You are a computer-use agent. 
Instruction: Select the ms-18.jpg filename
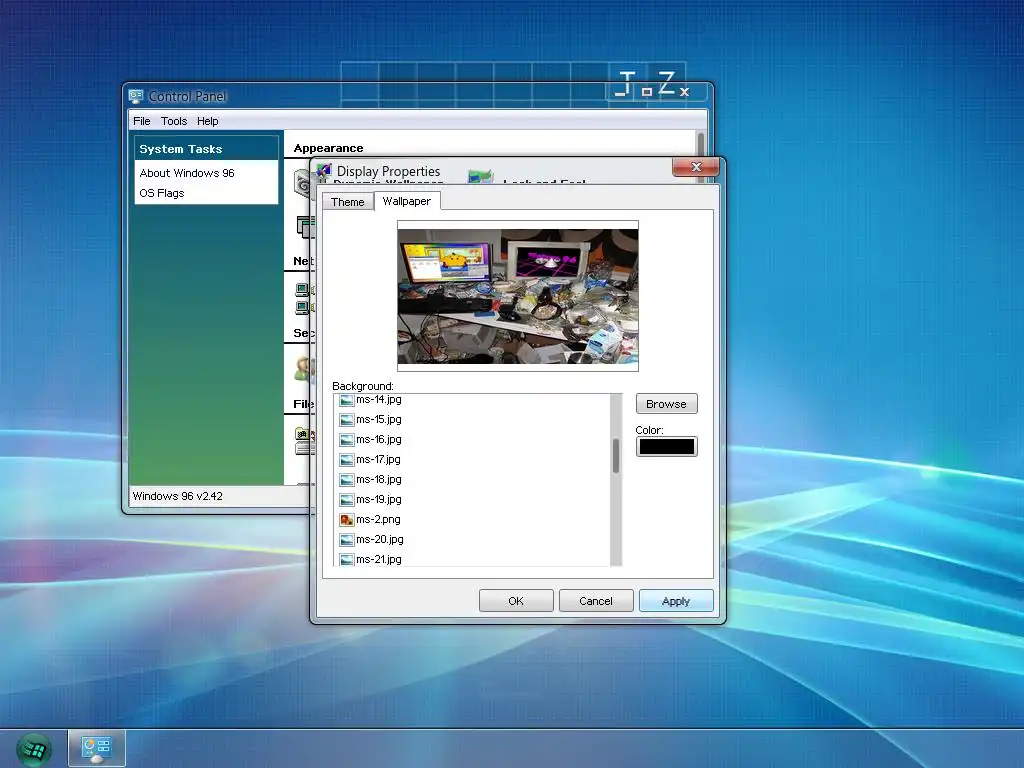pos(379,479)
